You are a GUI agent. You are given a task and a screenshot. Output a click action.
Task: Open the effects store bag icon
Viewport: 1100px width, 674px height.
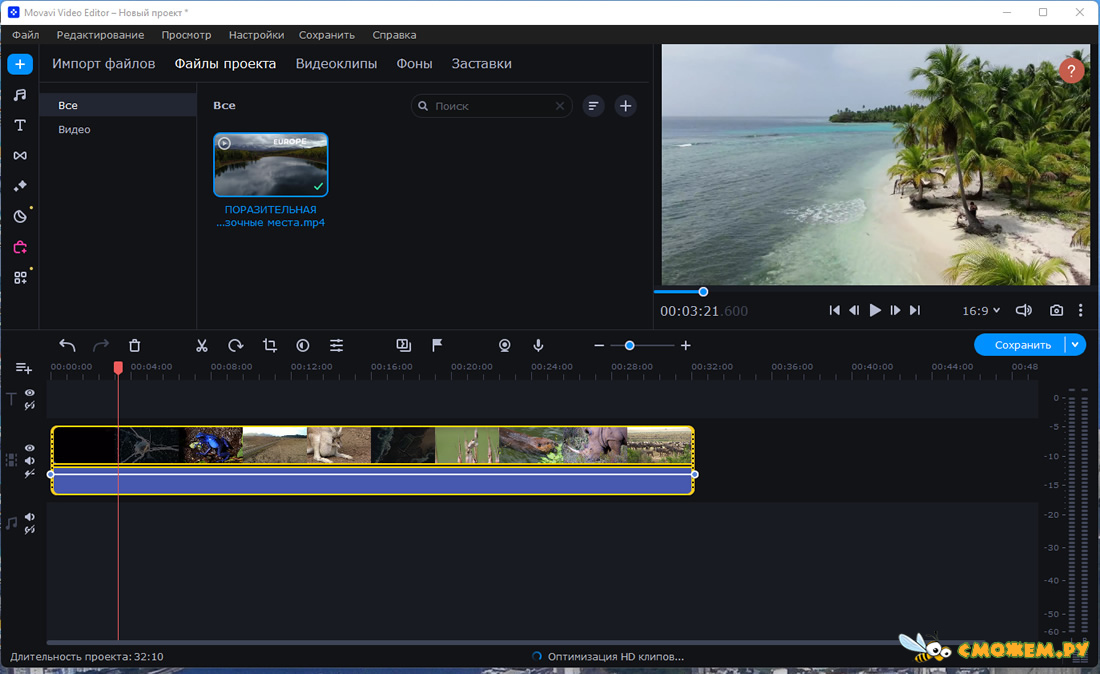pyautogui.click(x=20, y=247)
